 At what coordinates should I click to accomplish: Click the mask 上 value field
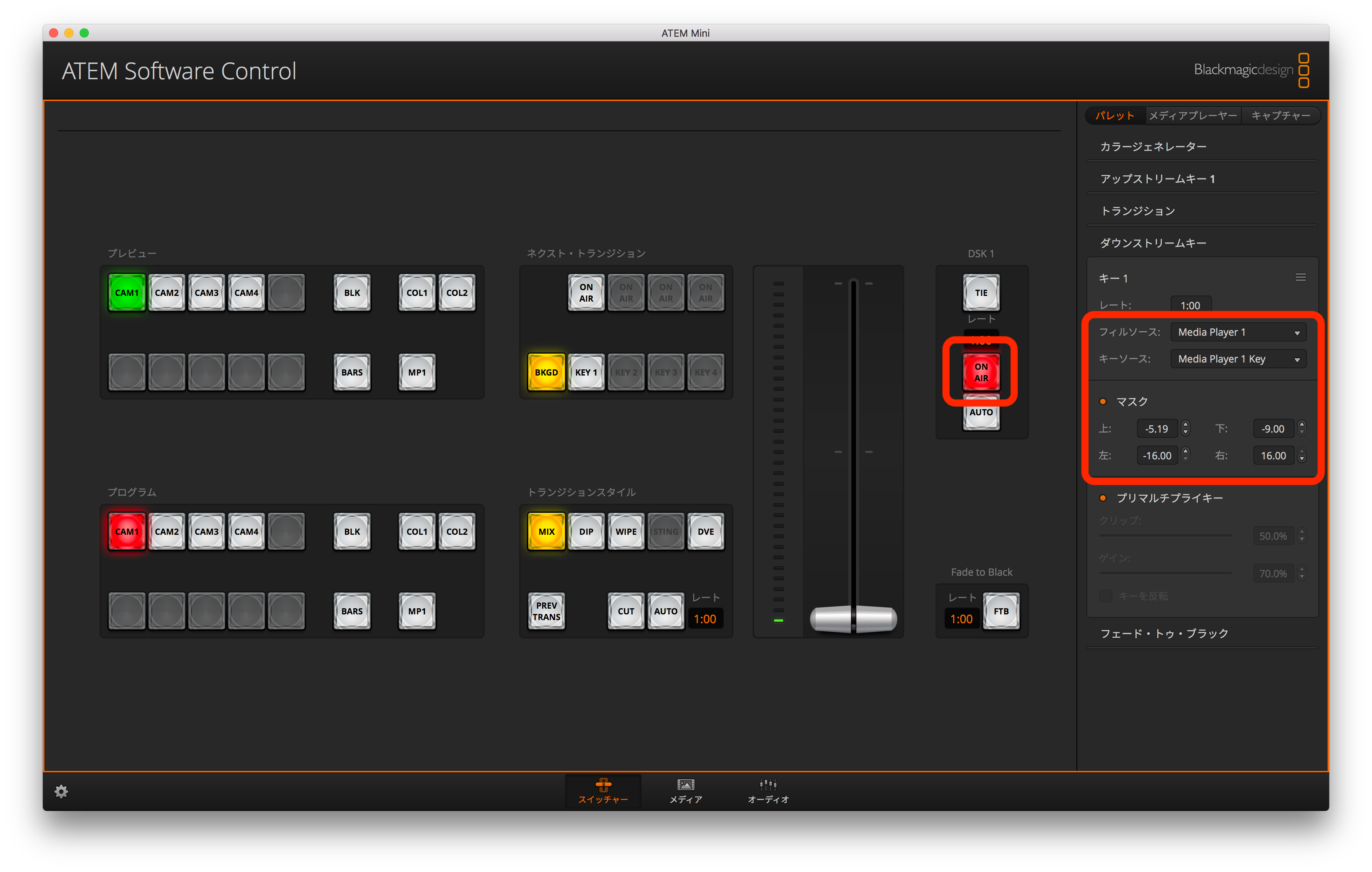click(x=1156, y=429)
